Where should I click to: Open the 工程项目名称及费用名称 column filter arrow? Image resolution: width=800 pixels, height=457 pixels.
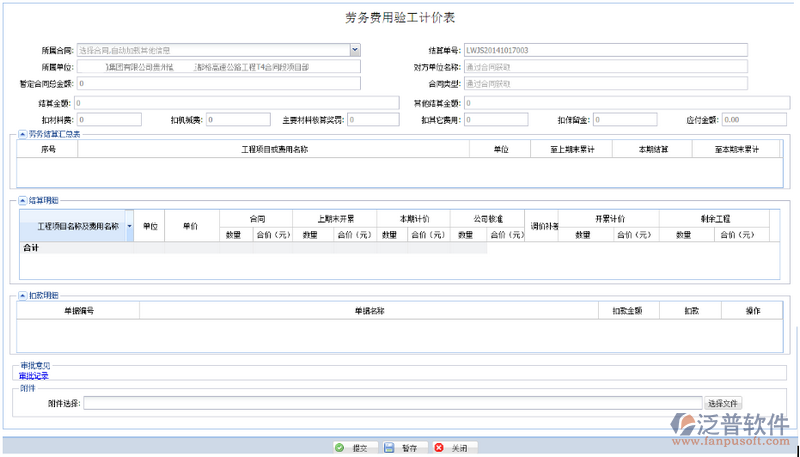129,227
